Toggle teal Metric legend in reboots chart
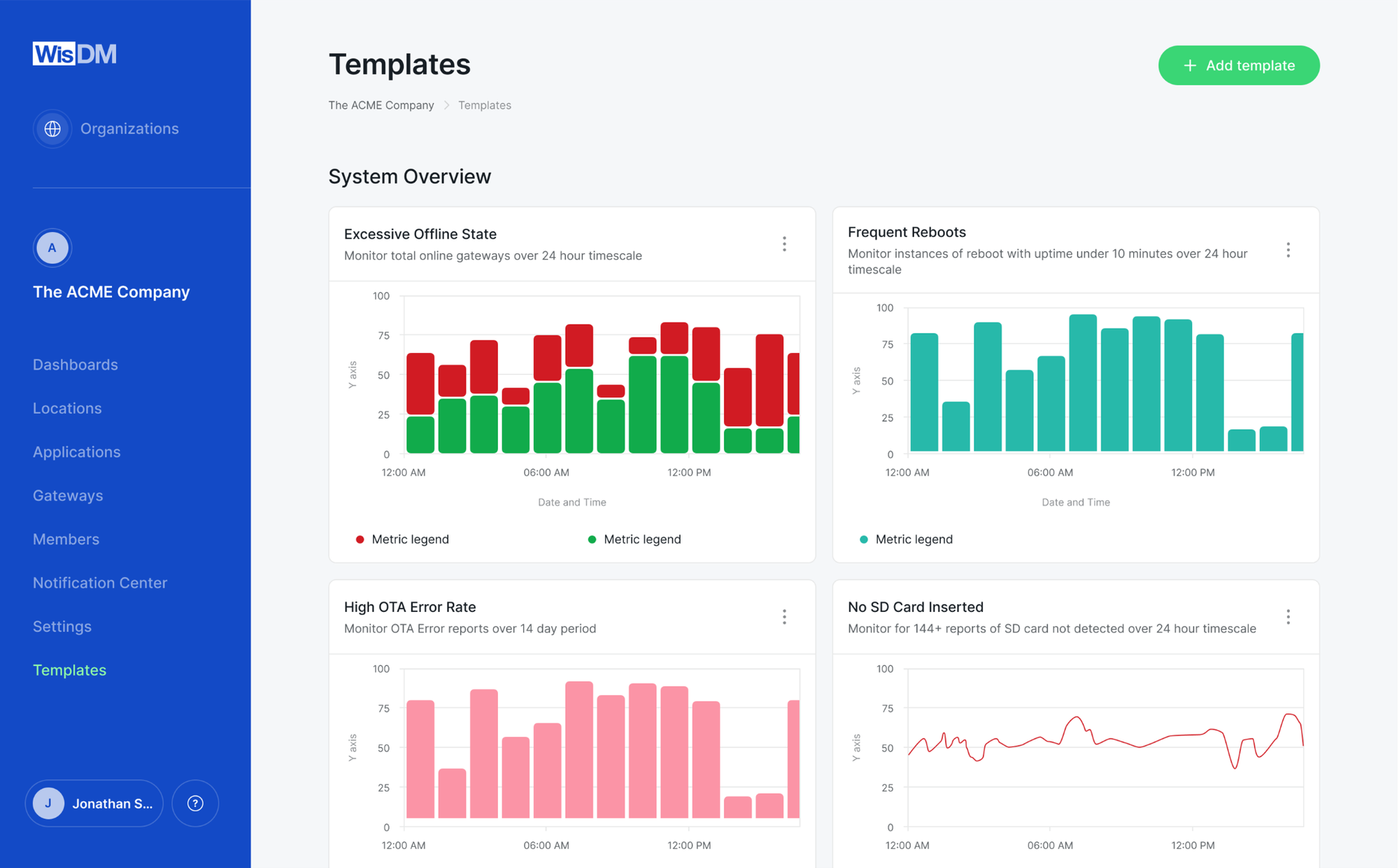The height and width of the screenshot is (868, 1399). pos(906,539)
